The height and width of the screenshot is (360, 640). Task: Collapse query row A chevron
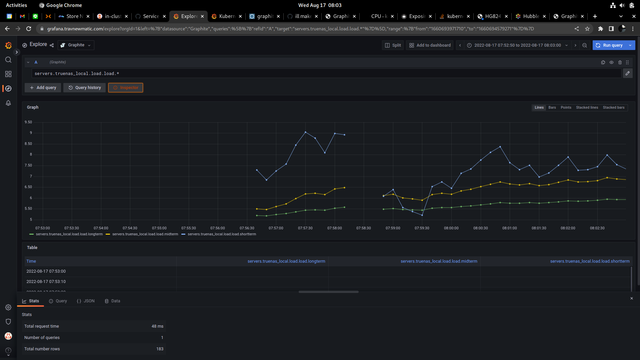coord(28,62)
